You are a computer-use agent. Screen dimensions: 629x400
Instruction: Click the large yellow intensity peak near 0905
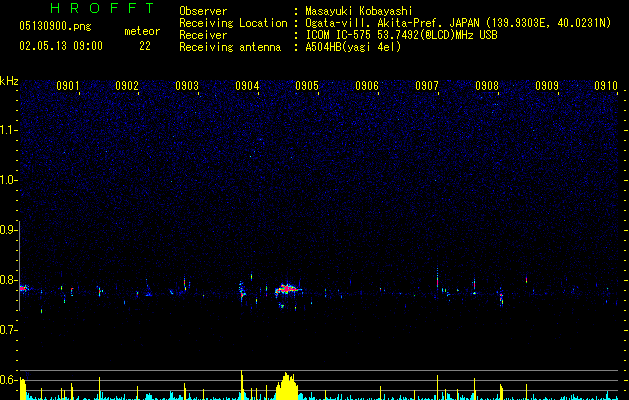[x=287, y=386]
